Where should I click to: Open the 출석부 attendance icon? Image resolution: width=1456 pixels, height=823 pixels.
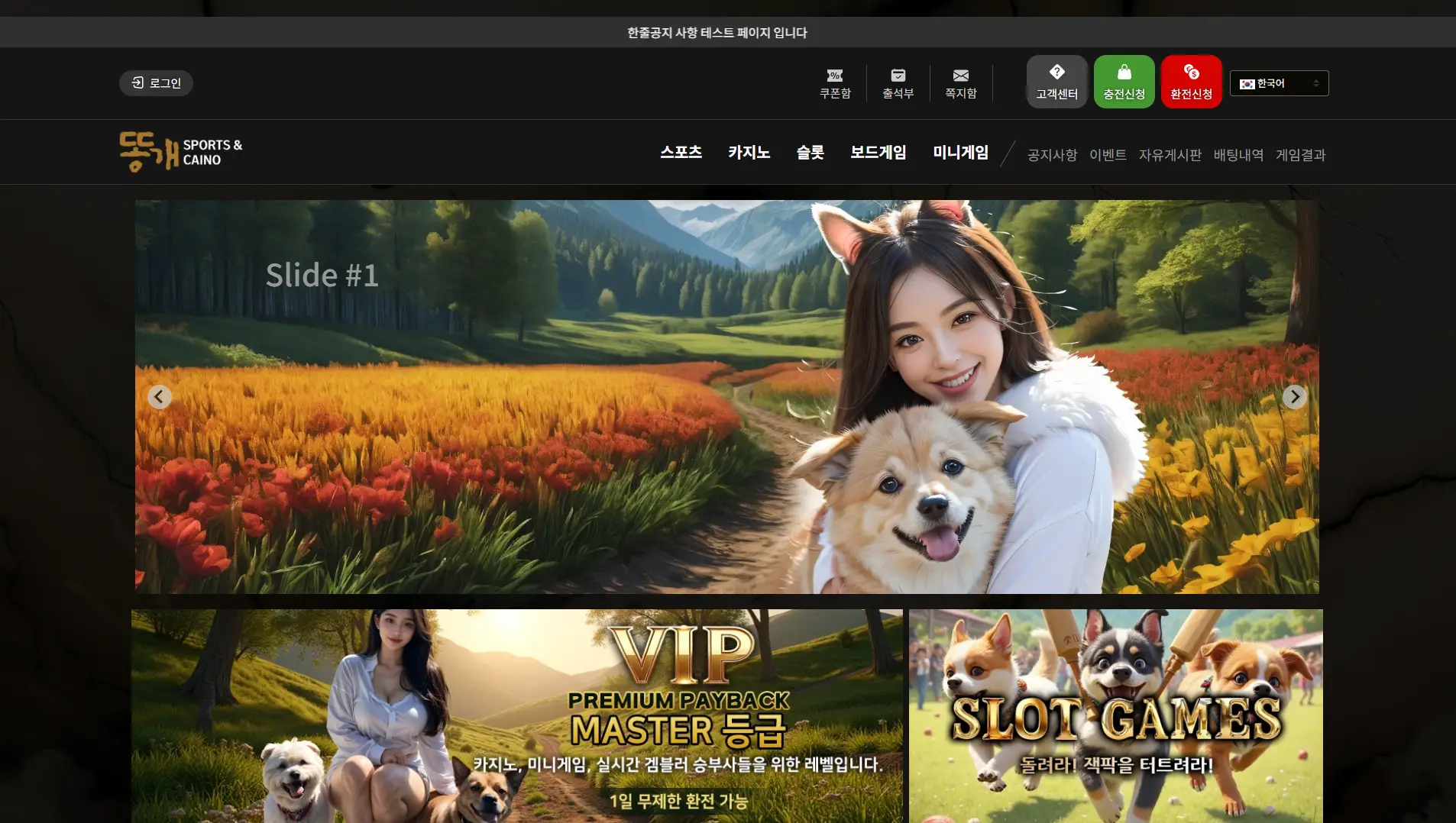[898, 82]
